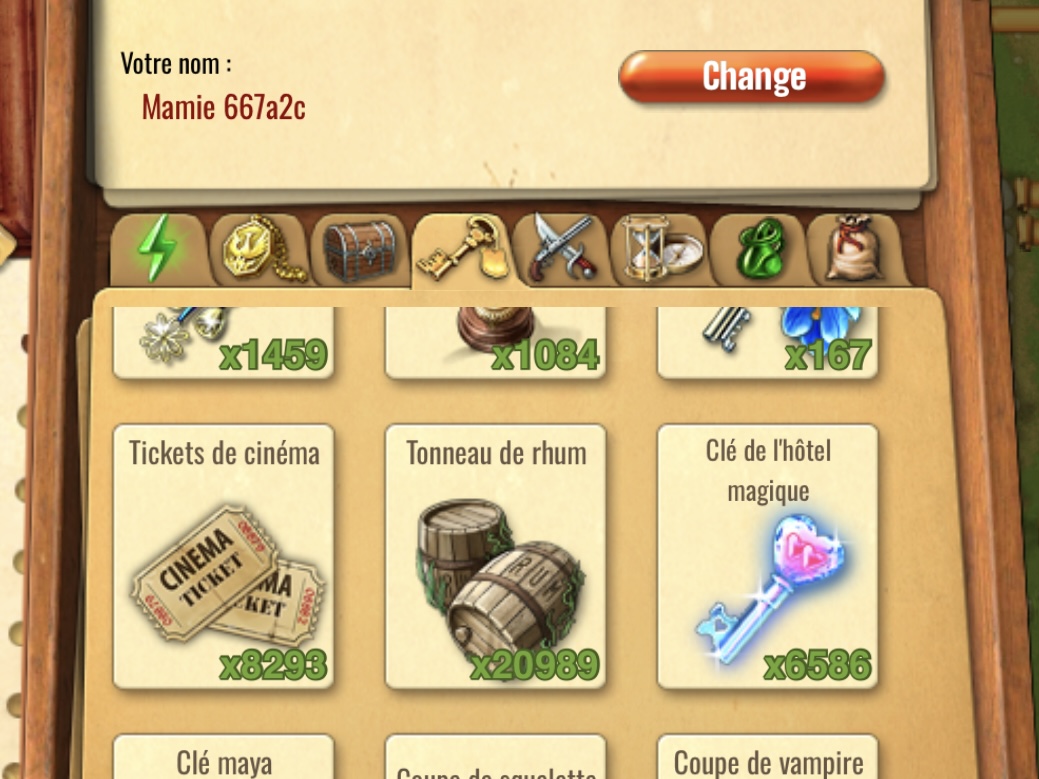Open the Clé maya item
The image size is (1039, 779).
[x=224, y=756]
